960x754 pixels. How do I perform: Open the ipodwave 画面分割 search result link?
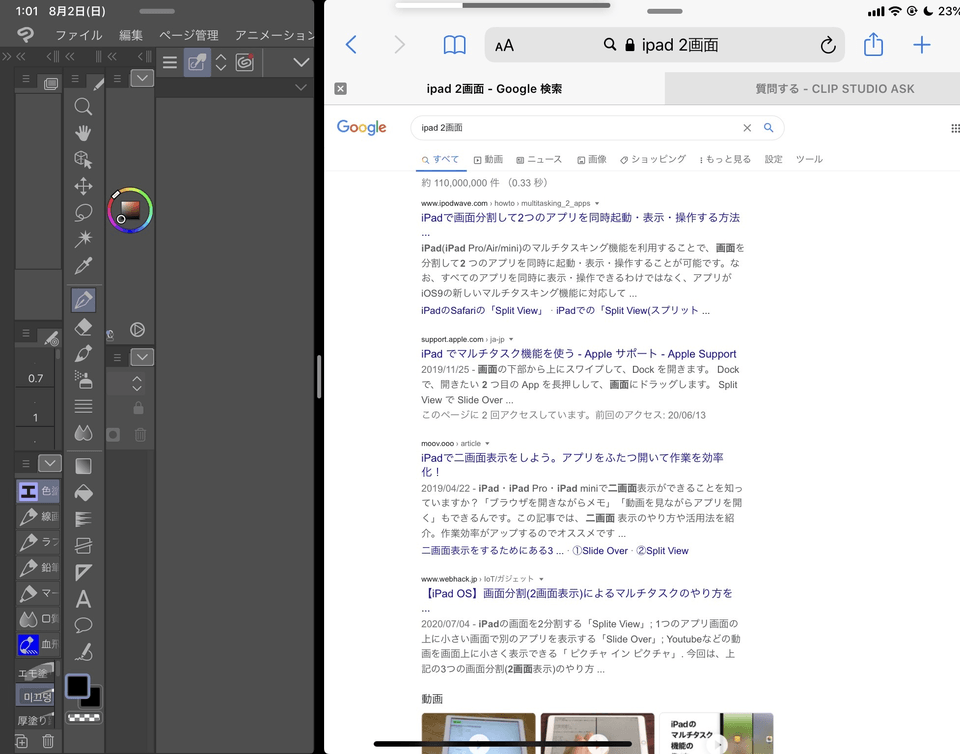click(580, 218)
